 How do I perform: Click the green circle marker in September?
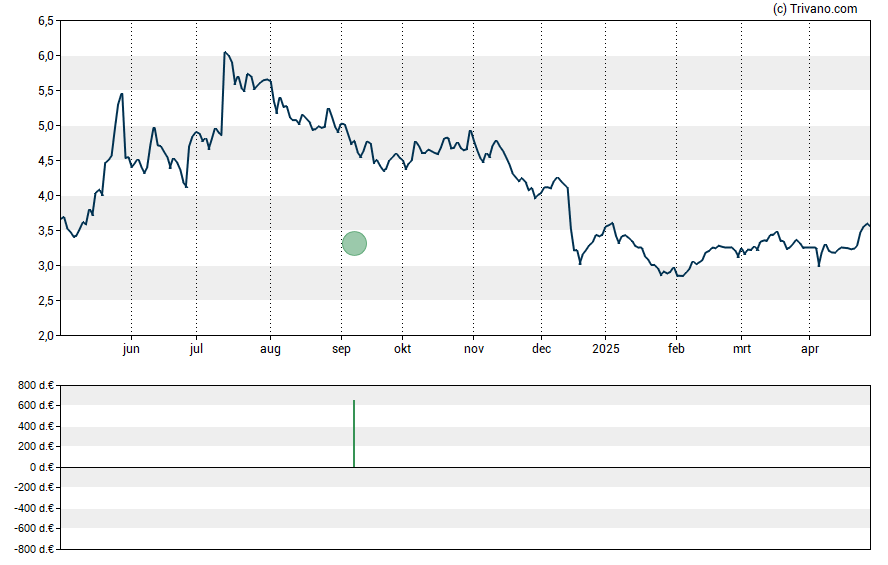(x=355, y=243)
